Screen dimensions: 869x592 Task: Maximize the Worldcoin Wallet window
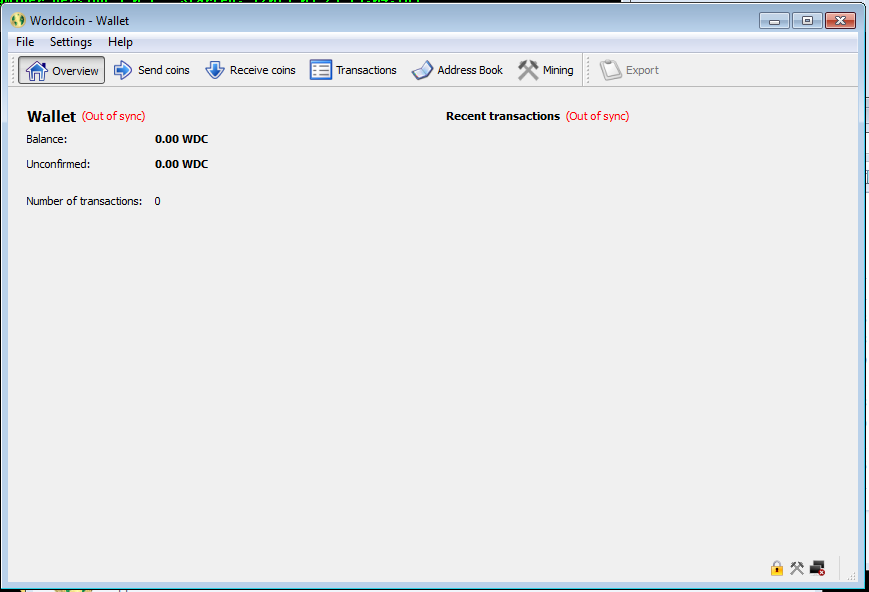click(x=807, y=21)
